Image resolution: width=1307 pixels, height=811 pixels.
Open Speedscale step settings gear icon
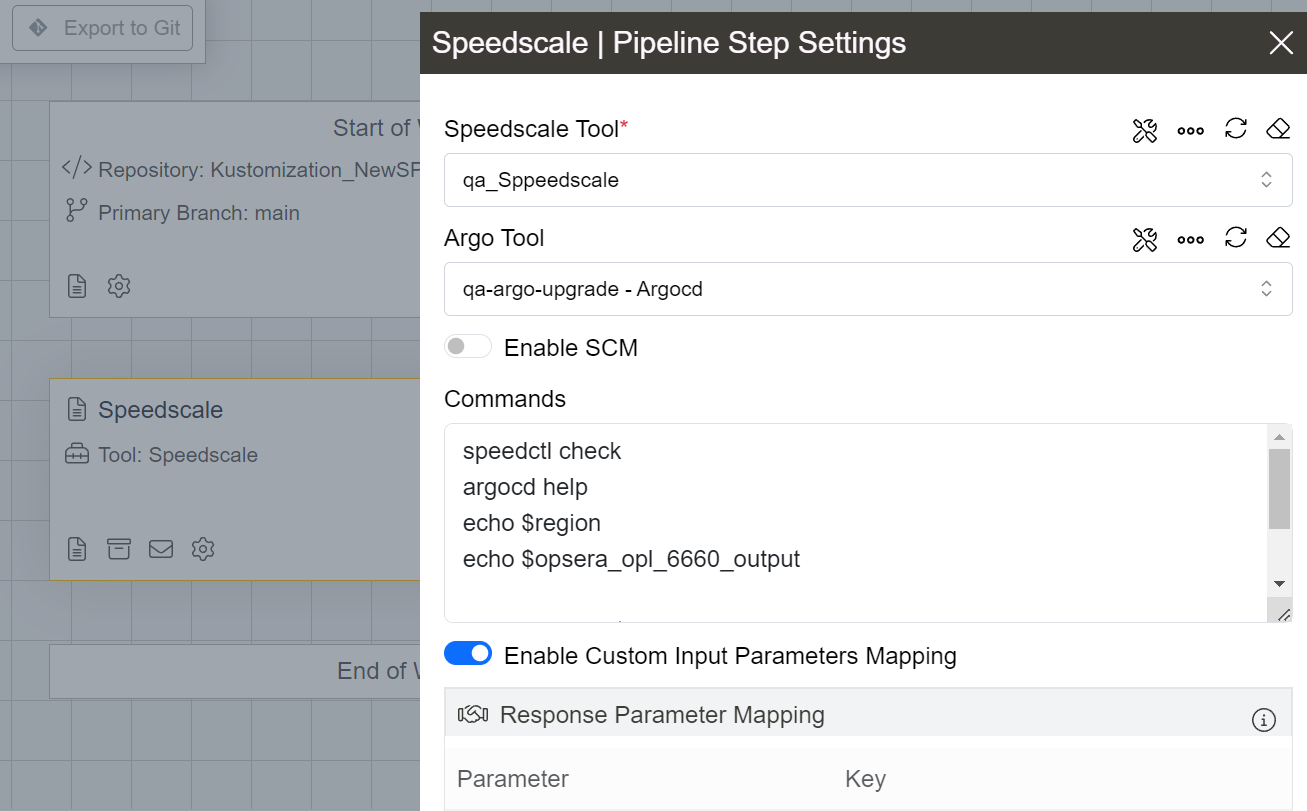(x=203, y=549)
